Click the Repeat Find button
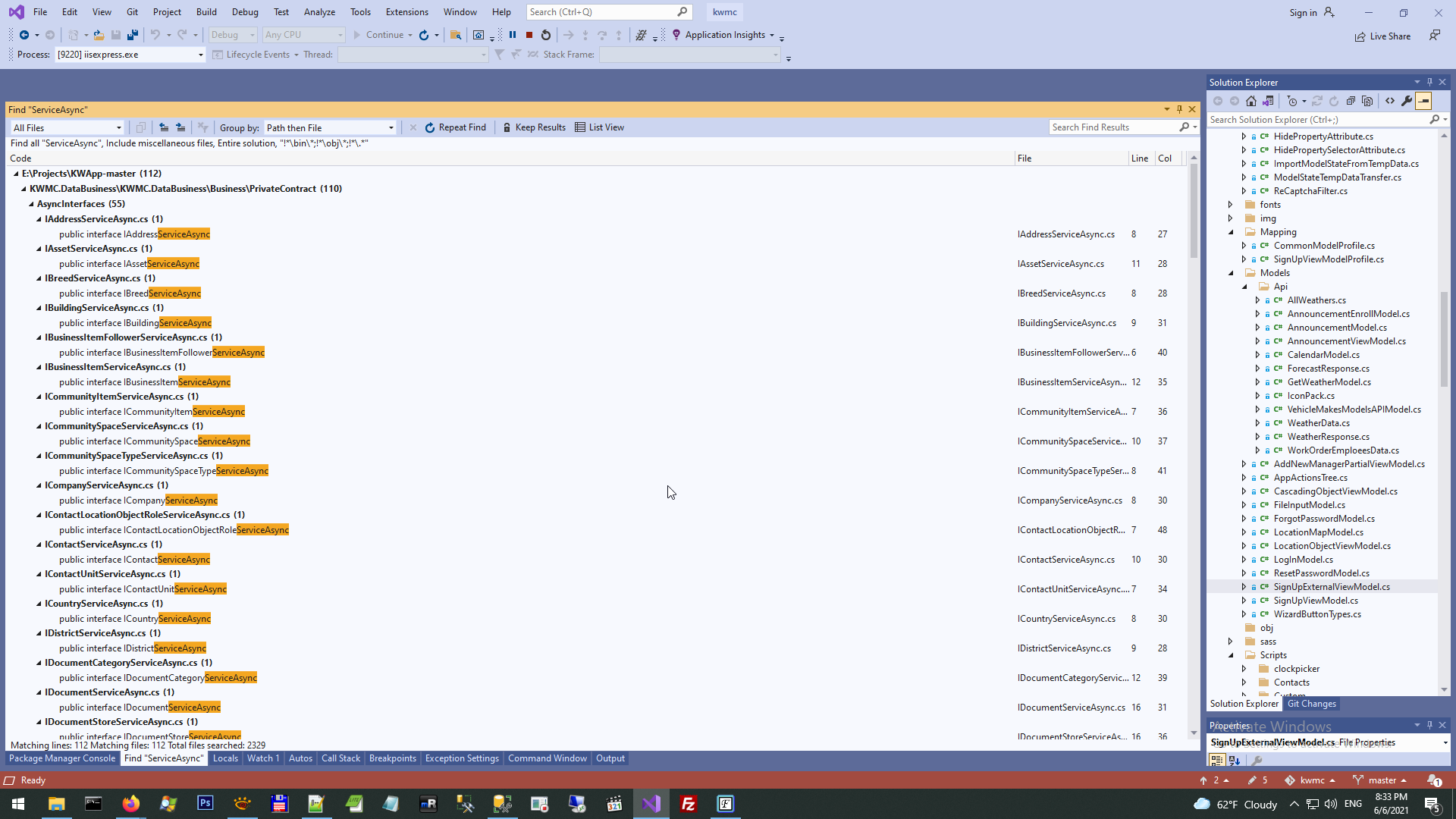 pos(455,127)
